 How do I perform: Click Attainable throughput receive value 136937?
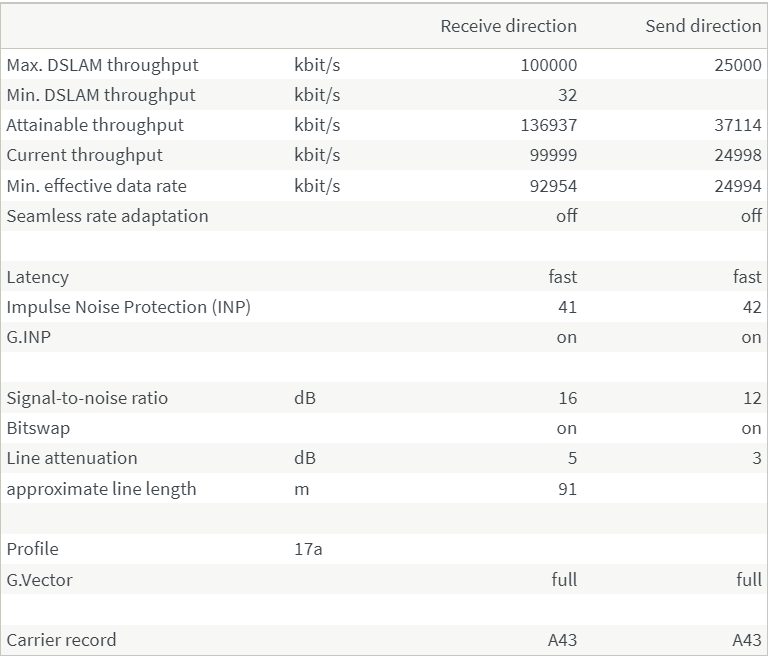(x=548, y=125)
